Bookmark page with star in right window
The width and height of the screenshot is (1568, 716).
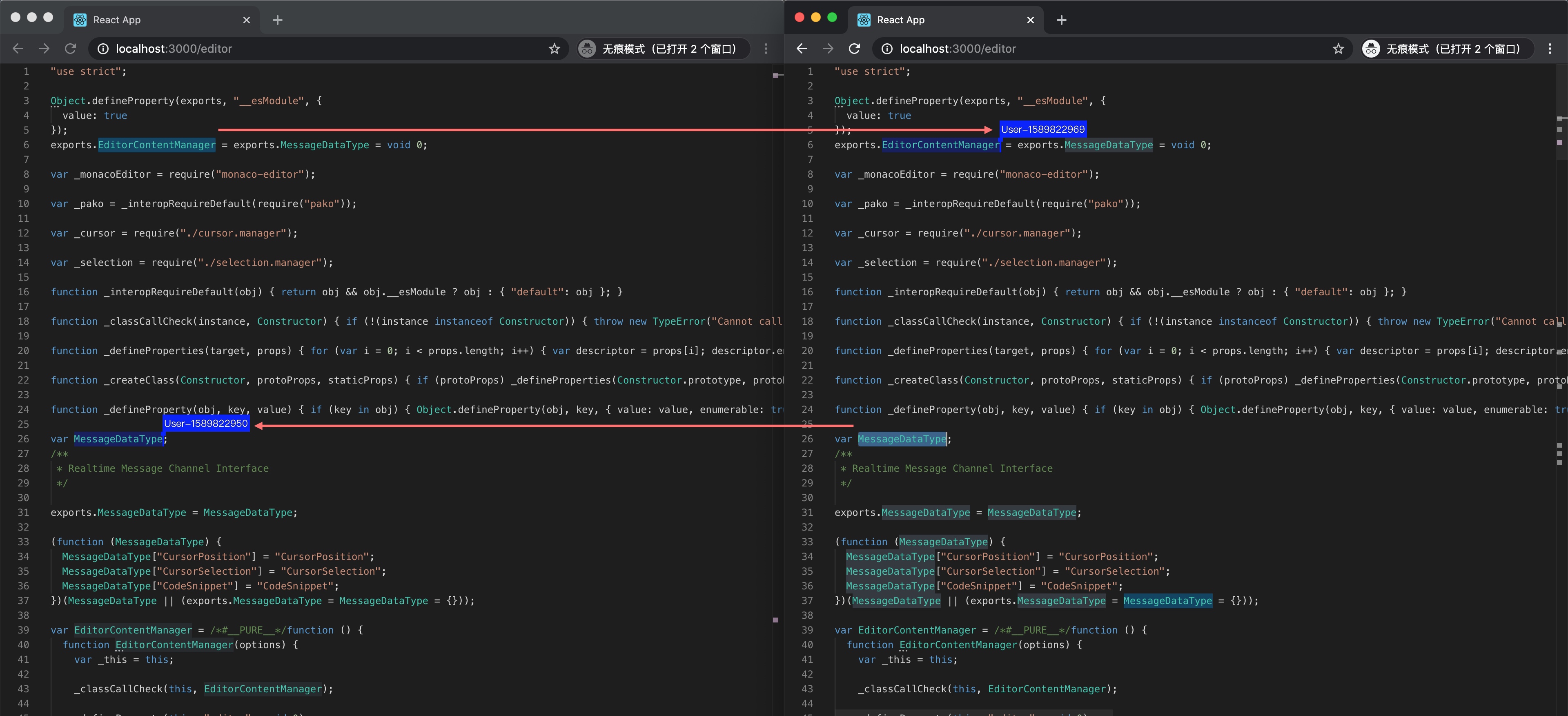tap(1338, 49)
